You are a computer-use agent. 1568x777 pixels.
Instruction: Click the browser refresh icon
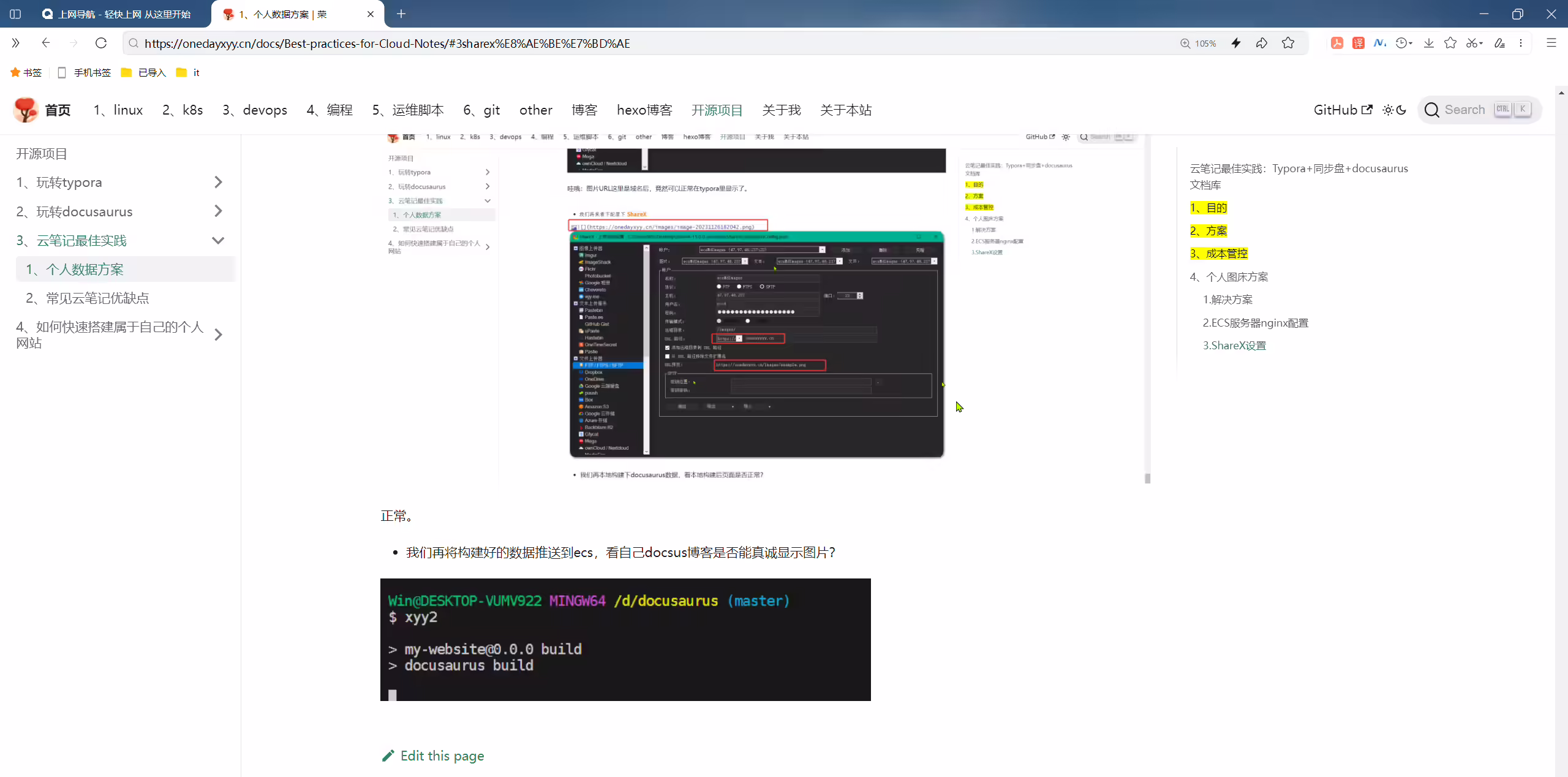pos(101,43)
